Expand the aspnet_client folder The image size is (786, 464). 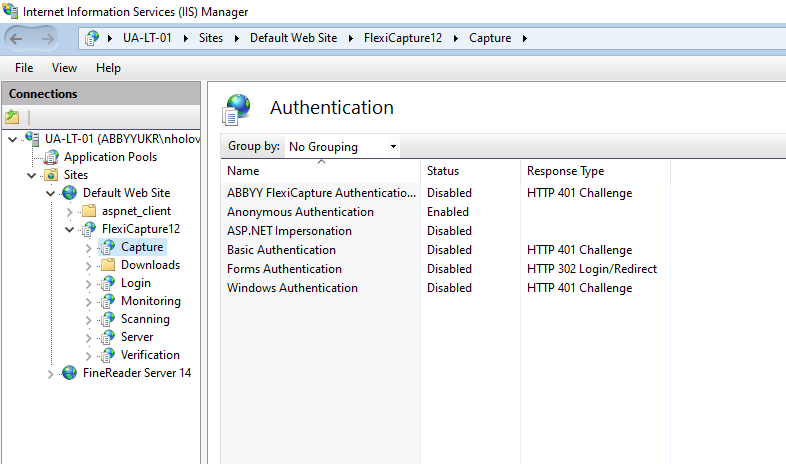[70, 212]
